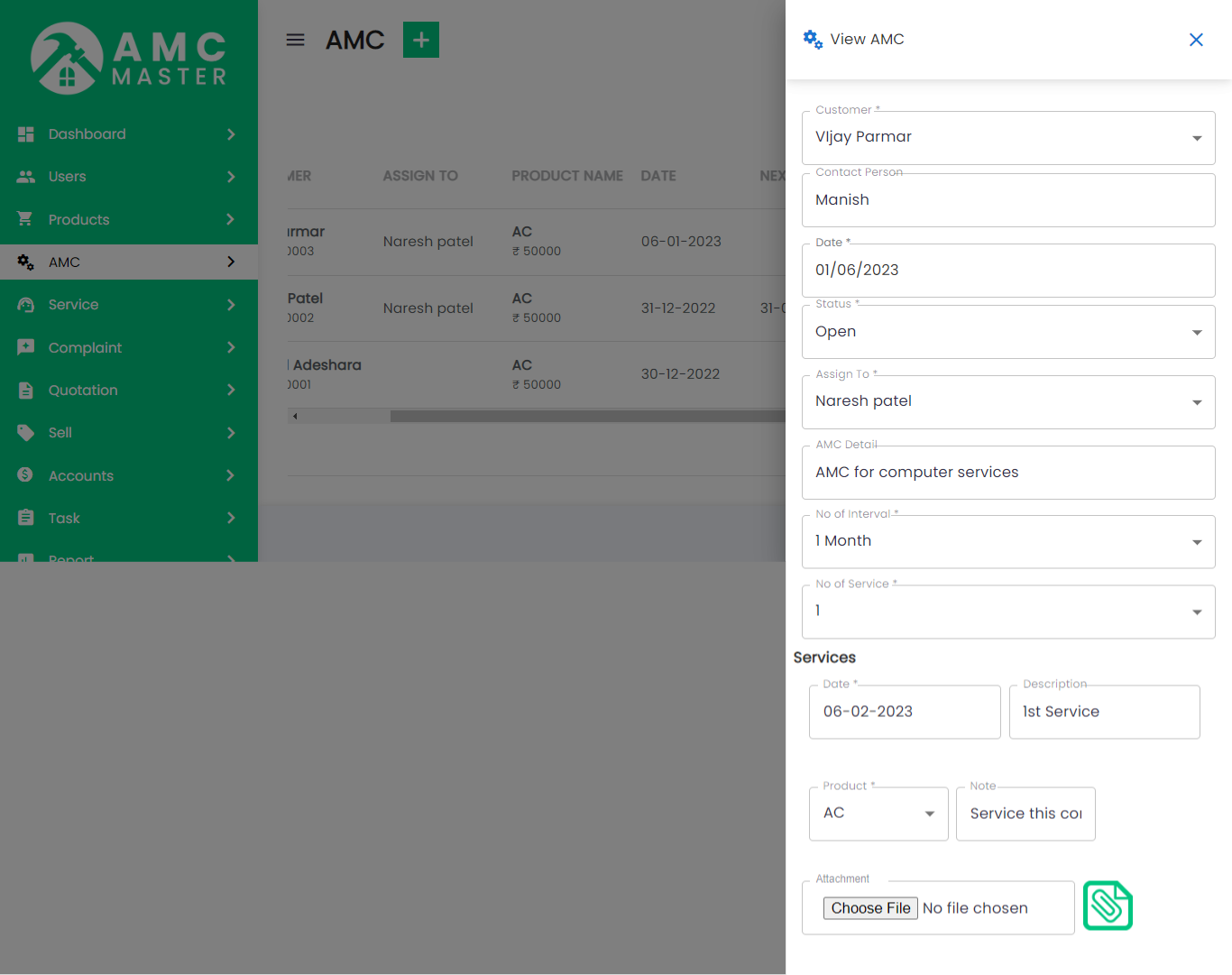Click the hamburger menu icon
The image size is (1232, 975).
tap(295, 40)
